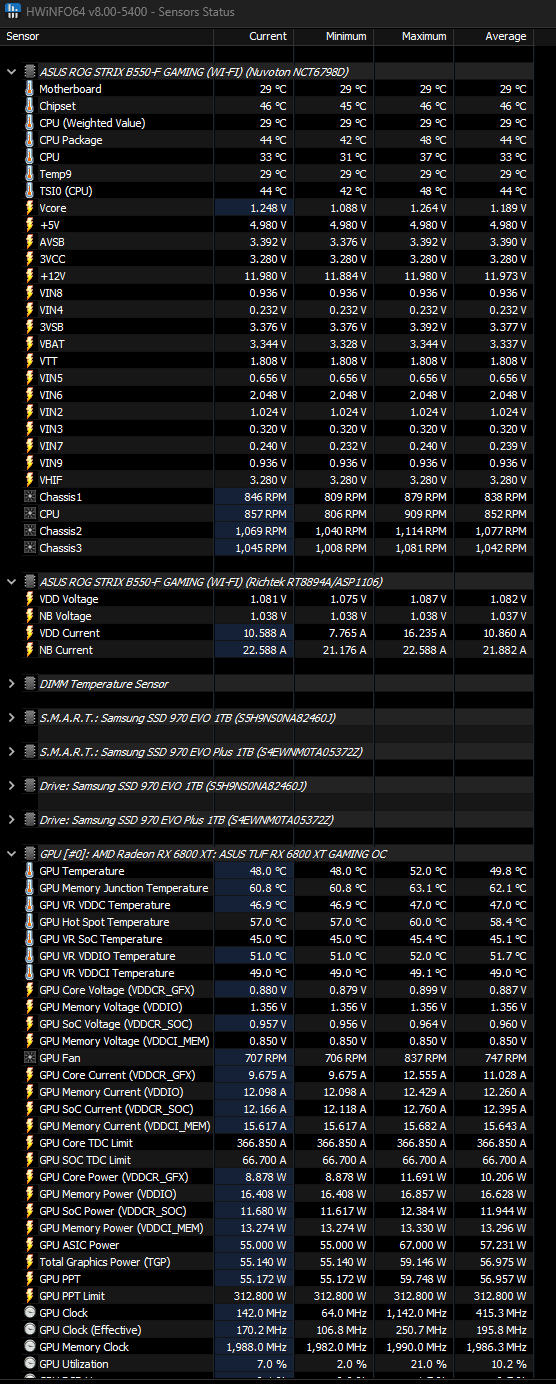
Task: Click the Motherboard thermometer icon
Action: 29,89
